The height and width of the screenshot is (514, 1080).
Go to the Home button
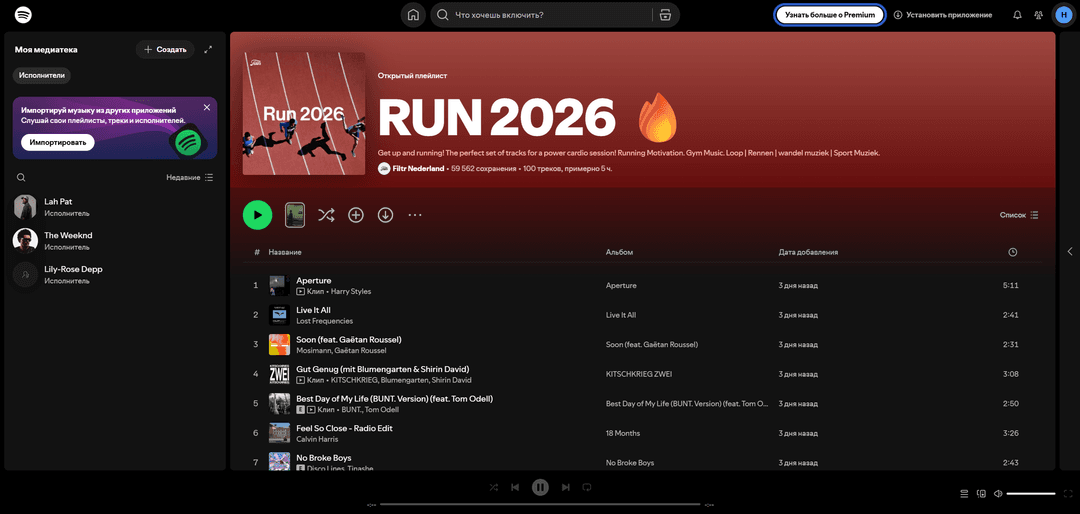pyautogui.click(x=413, y=14)
